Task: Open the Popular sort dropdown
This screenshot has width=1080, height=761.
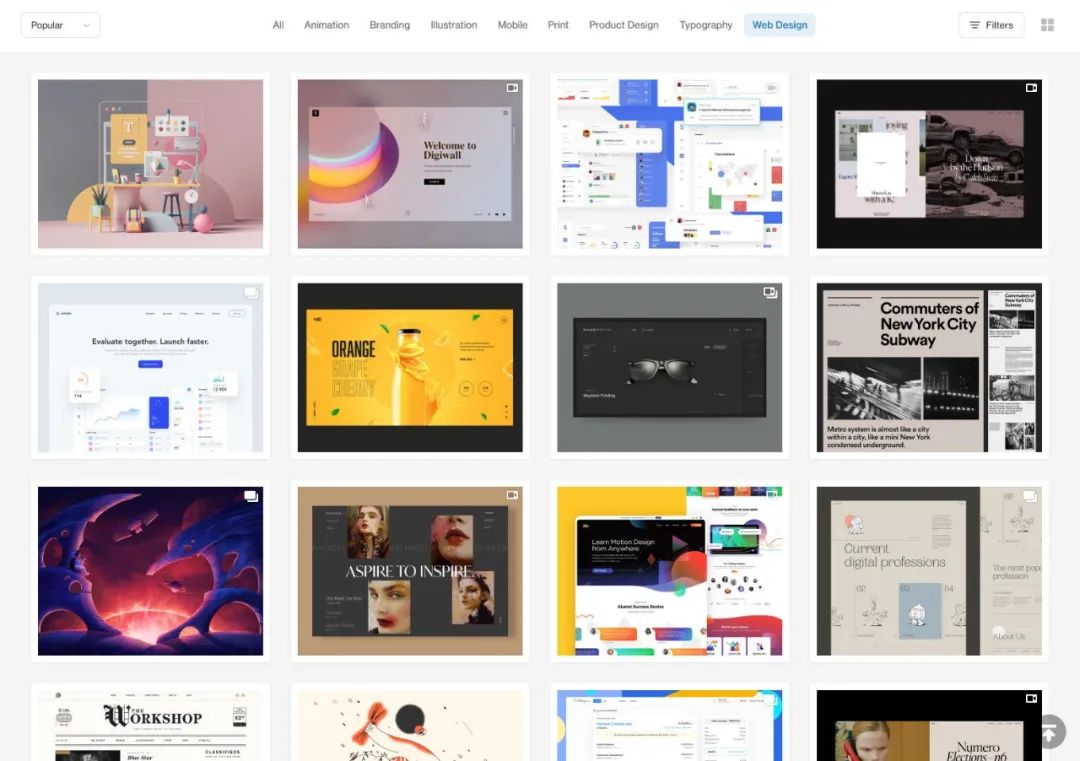Action: (x=60, y=25)
